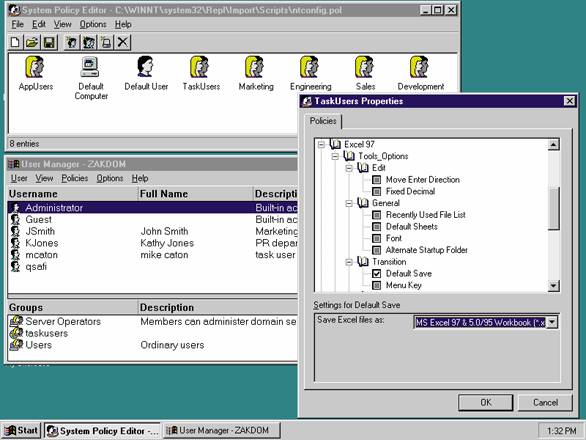
Task: Select the AppUsers group icon
Action: coord(35,67)
